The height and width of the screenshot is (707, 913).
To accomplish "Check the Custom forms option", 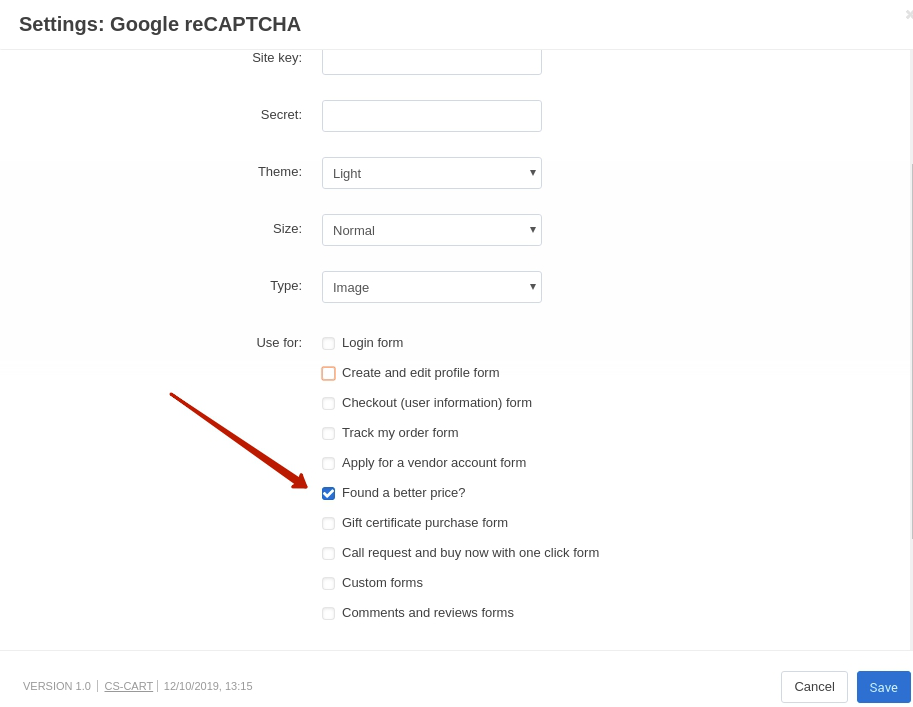I will click(328, 584).
